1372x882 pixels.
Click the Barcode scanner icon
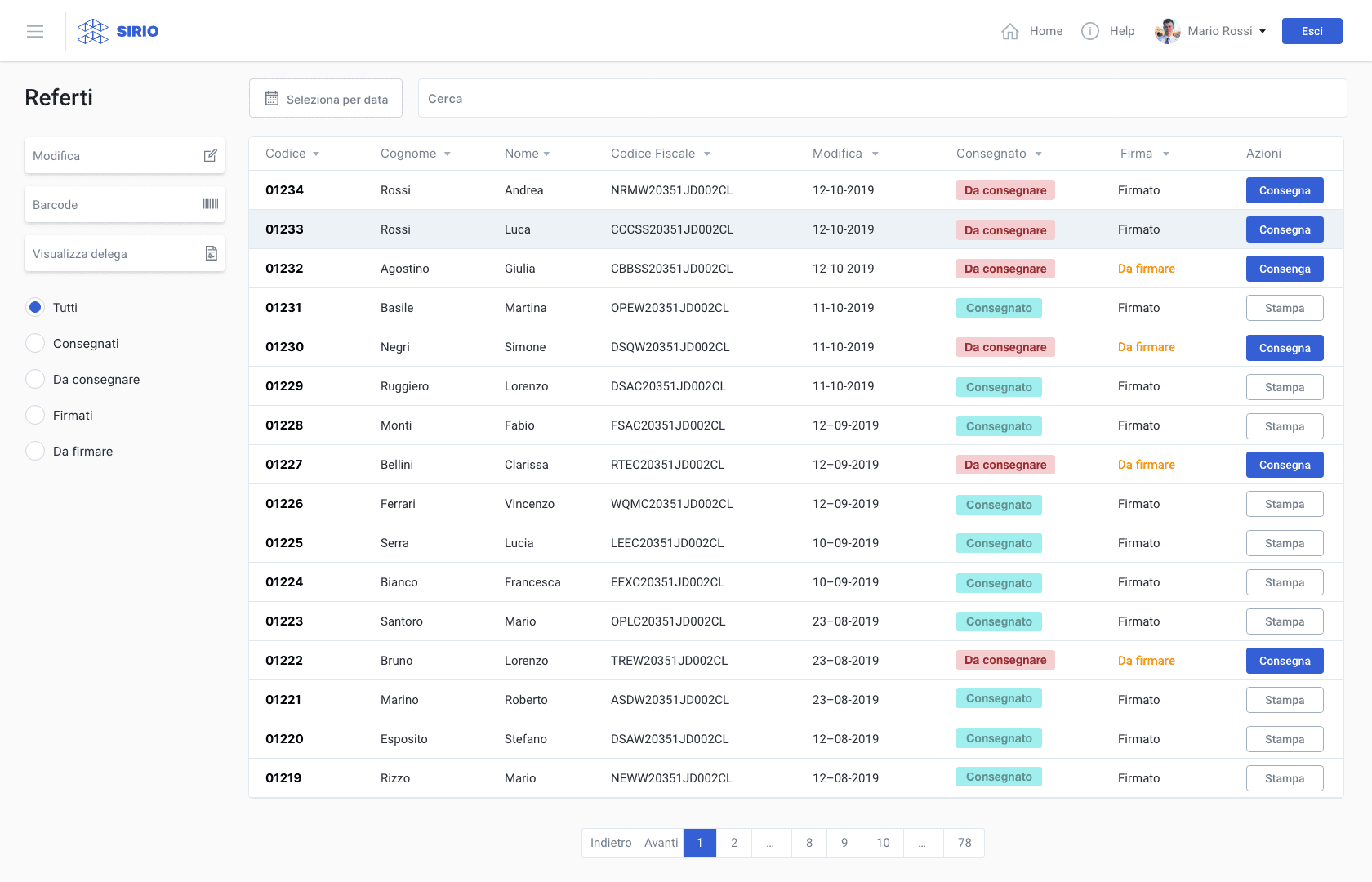[211, 204]
